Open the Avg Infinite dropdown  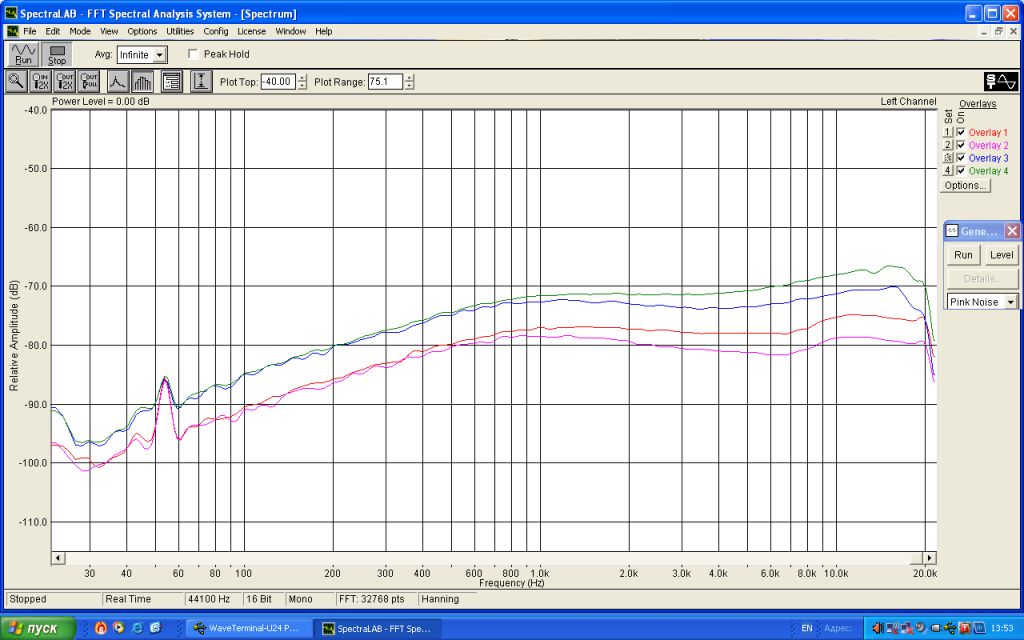[x=160, y=55]
